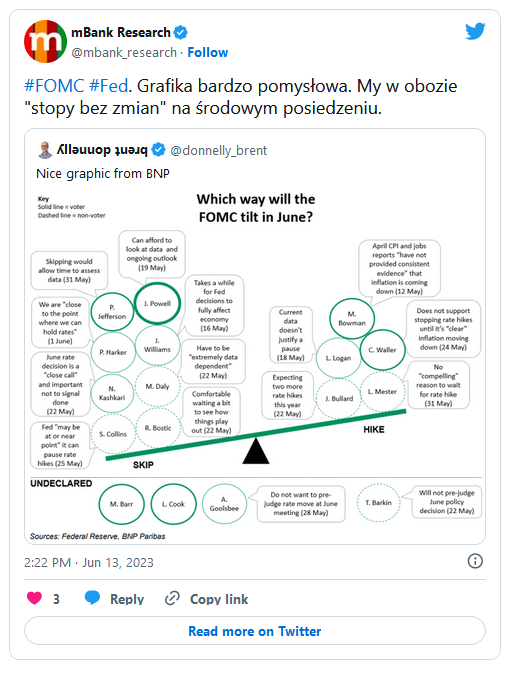514x673 pixels.
Task: Open the tweet info circle icon
Action: pos(475,561)
